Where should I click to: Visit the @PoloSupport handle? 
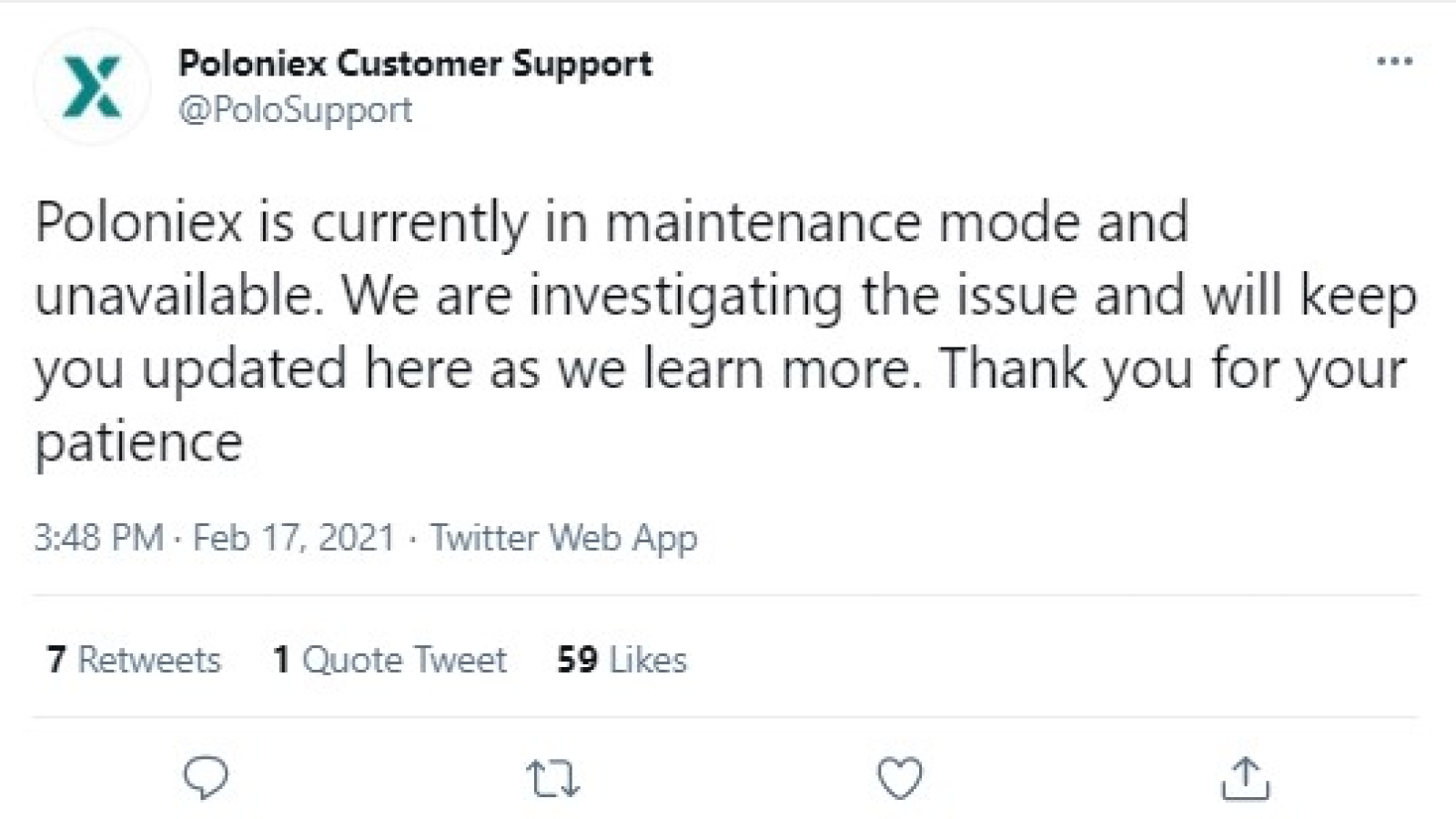tap(296, 110)
